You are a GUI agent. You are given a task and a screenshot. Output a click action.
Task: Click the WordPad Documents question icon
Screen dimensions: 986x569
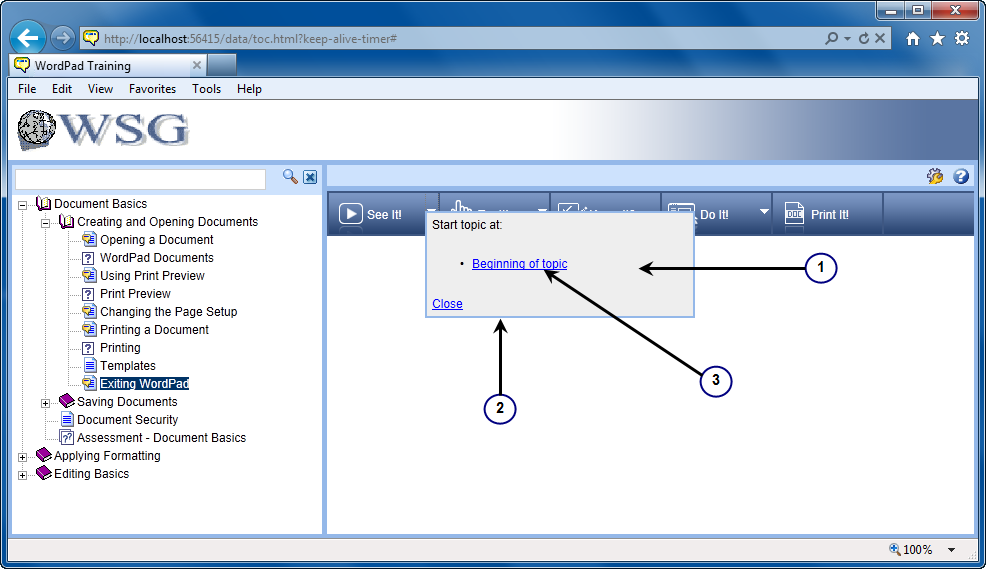point(89,258)
